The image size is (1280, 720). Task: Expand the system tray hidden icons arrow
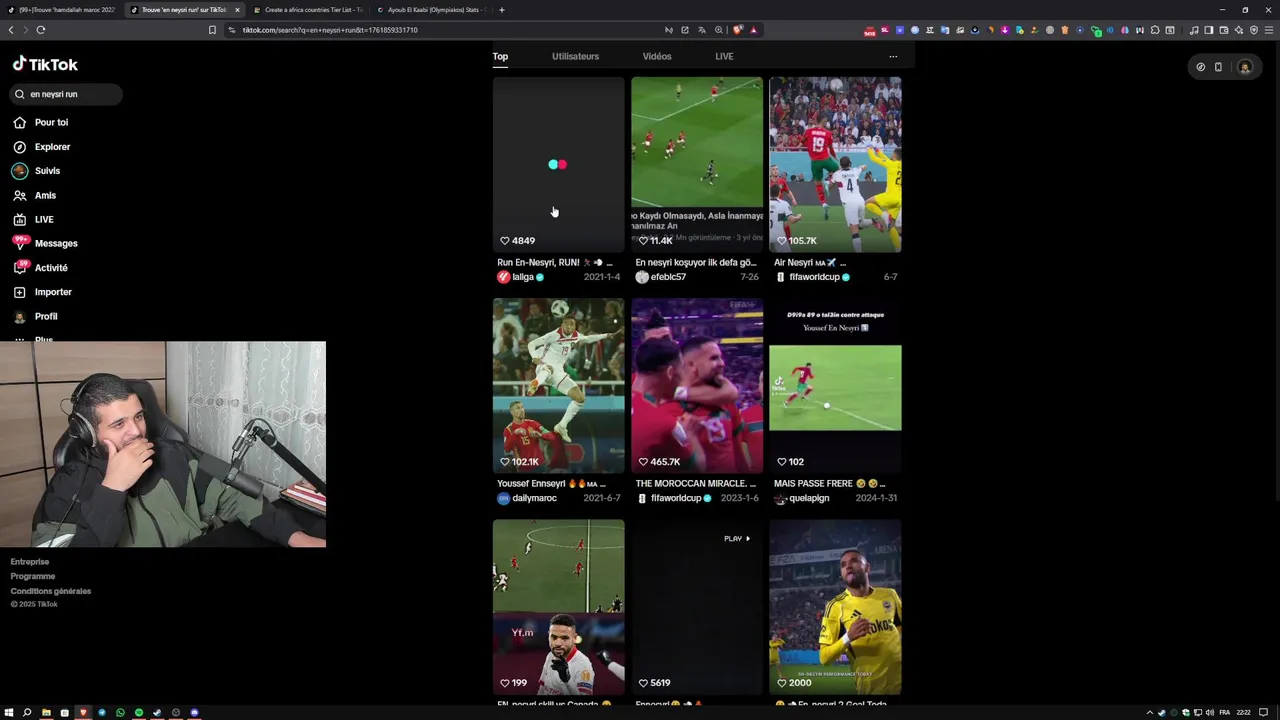pyautogui.click(x=1149, y=712)
